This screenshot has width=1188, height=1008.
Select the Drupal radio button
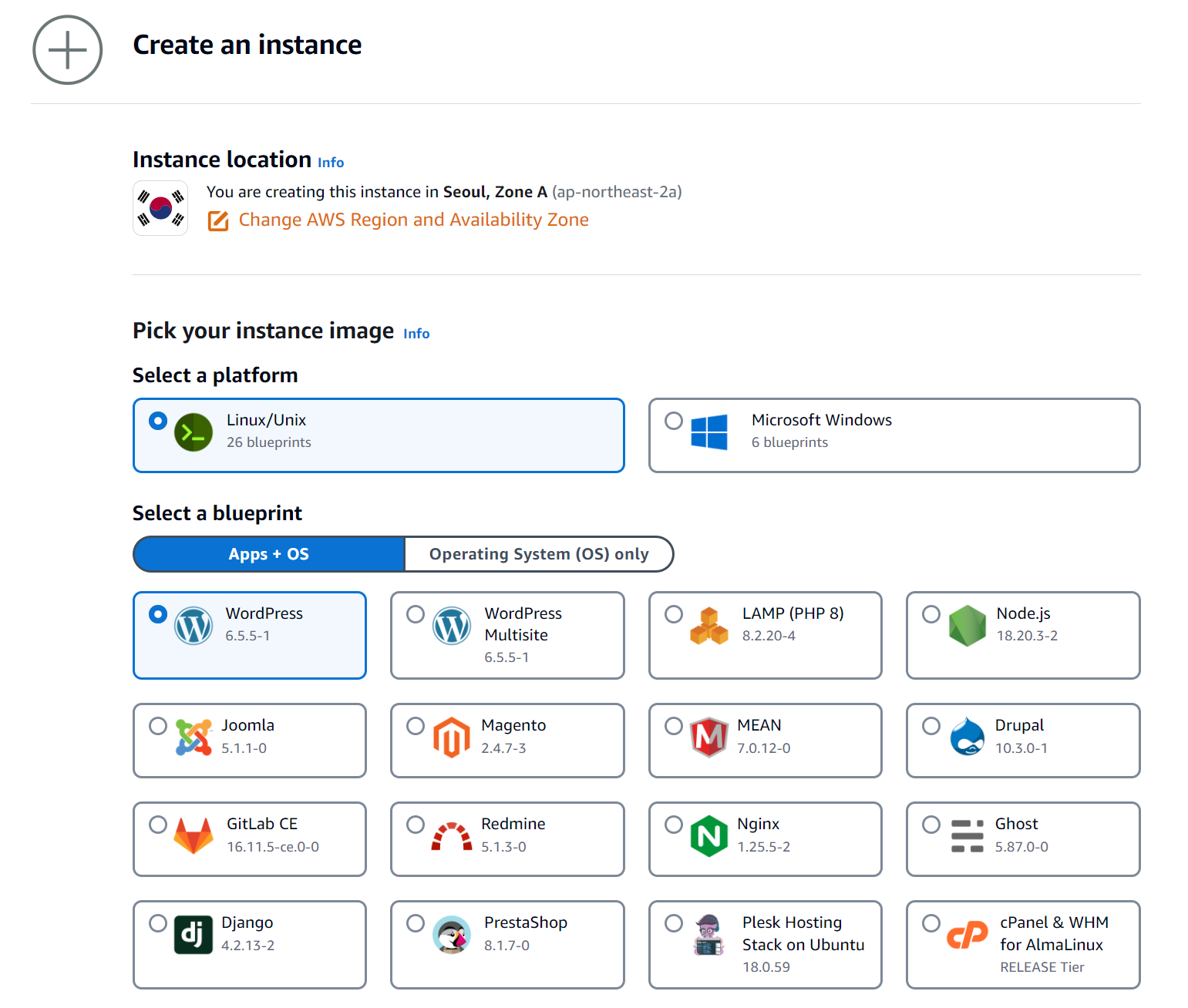(931, 726)
